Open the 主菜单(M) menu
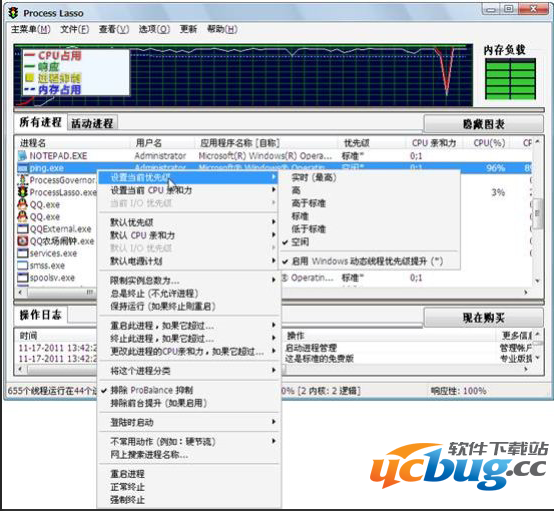Viewport: 554px width, 511px height. pyautogui.click(x=31, y=29)
